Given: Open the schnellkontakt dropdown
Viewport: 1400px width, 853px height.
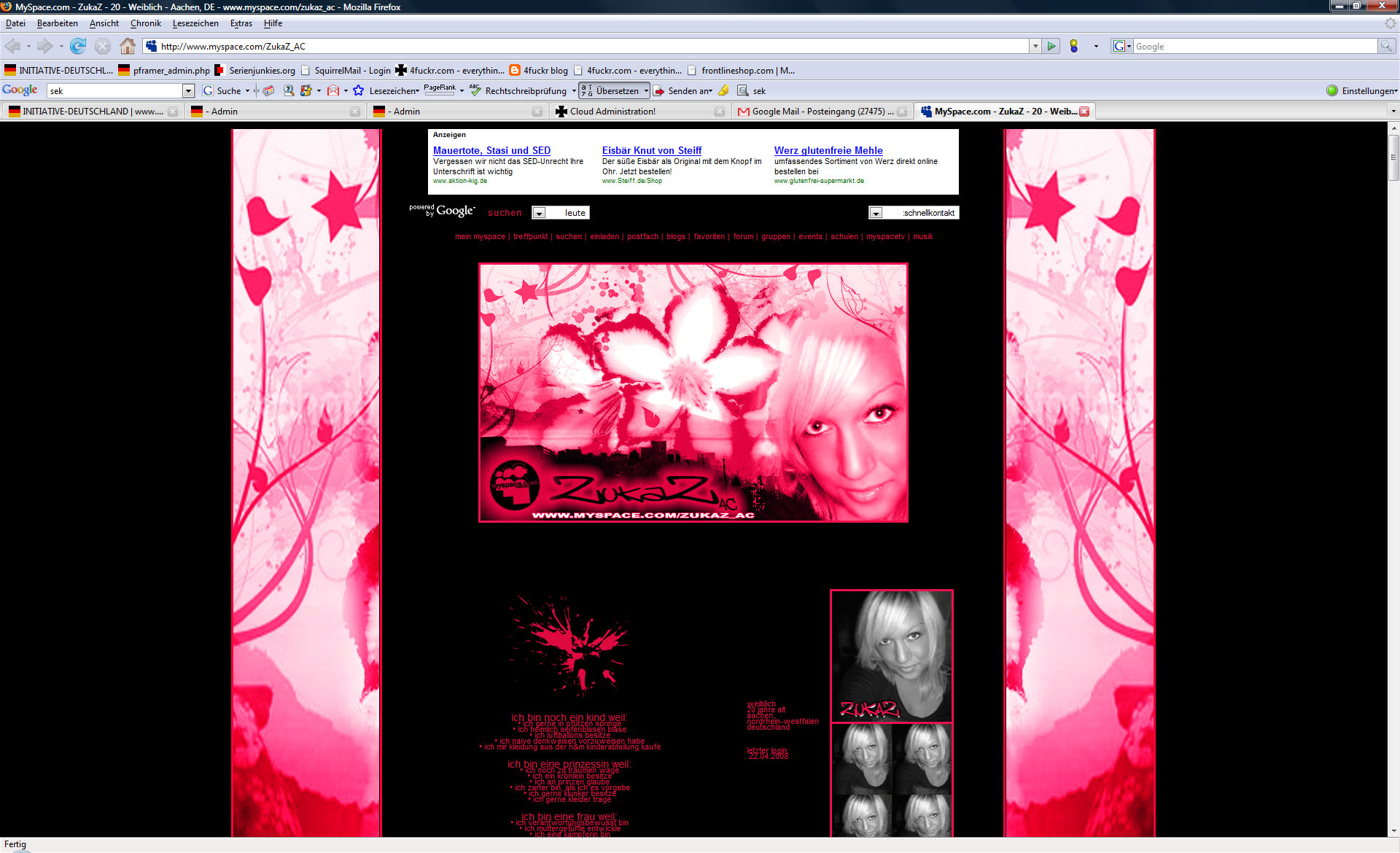Looking at the screenshot, I should (876, 213).
